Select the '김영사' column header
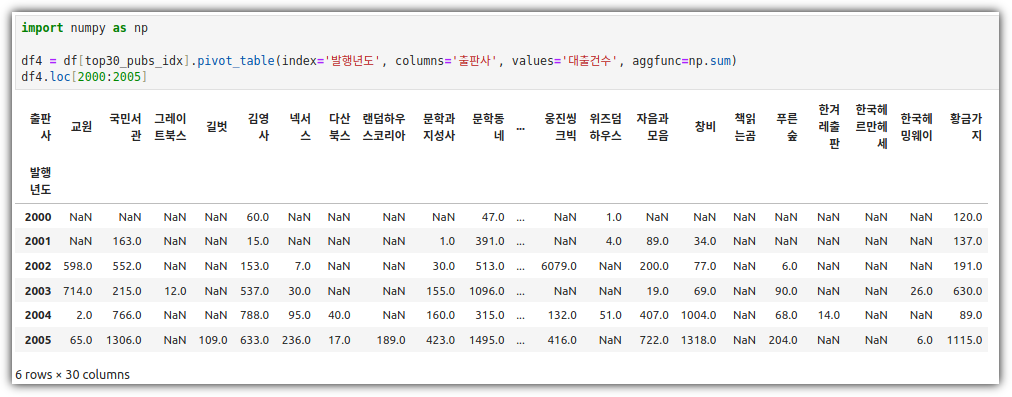Image resolution: width=1012 pixels, height=397 pixels. click(258, 127)
